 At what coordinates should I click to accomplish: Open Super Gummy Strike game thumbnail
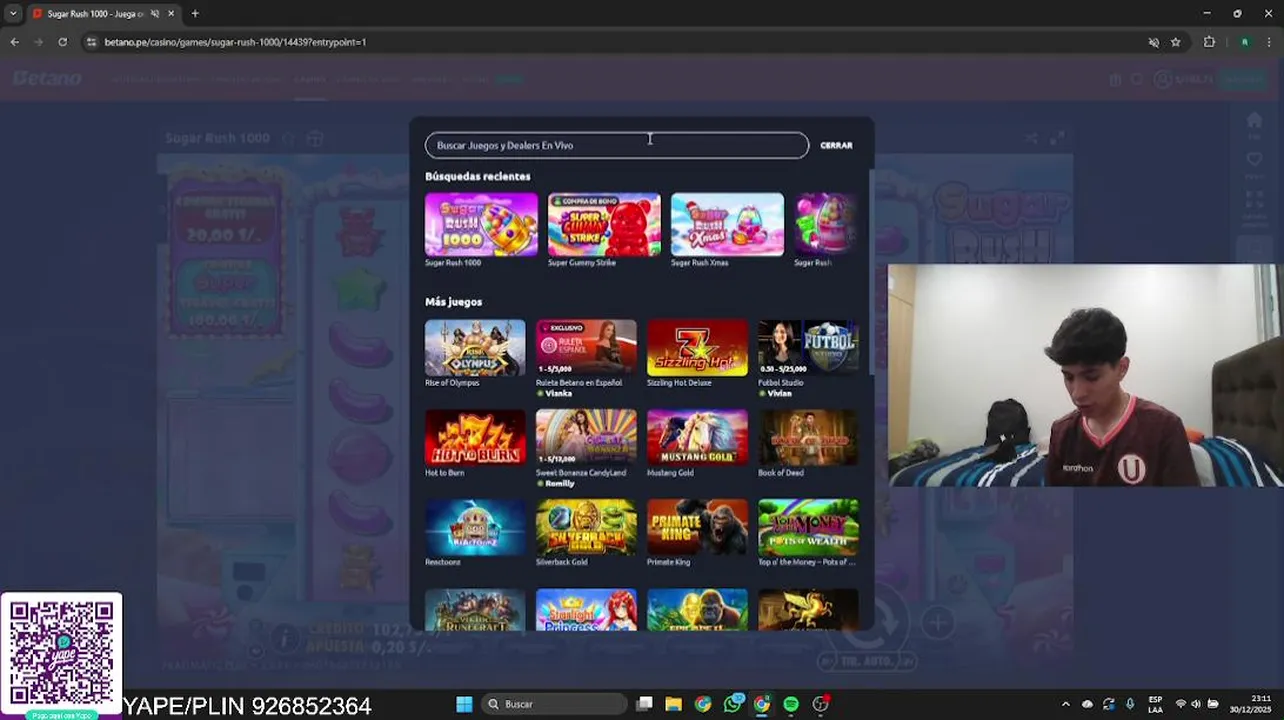click(604, 224)
